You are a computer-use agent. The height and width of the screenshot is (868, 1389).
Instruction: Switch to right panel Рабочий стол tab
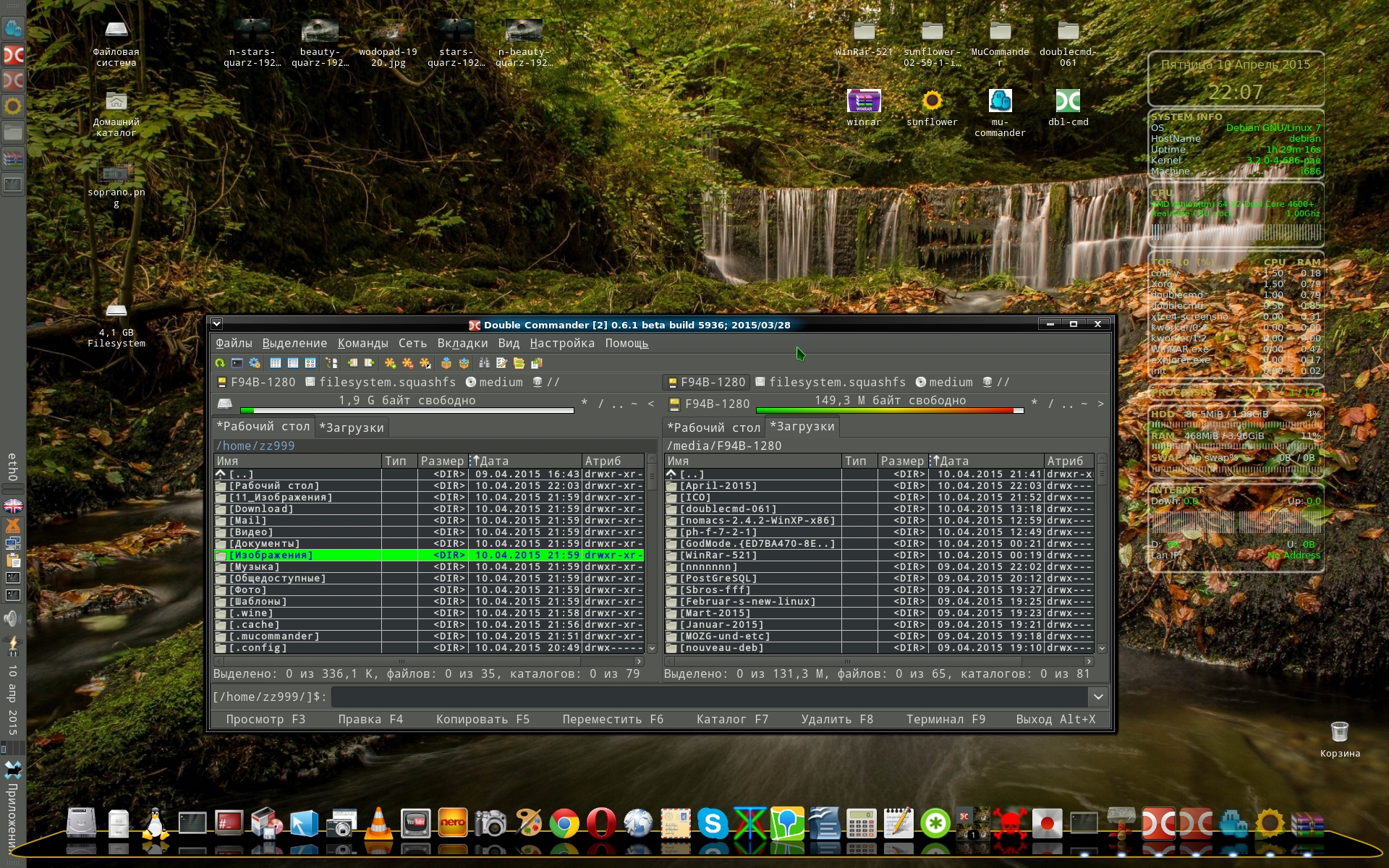pos(713,427)
